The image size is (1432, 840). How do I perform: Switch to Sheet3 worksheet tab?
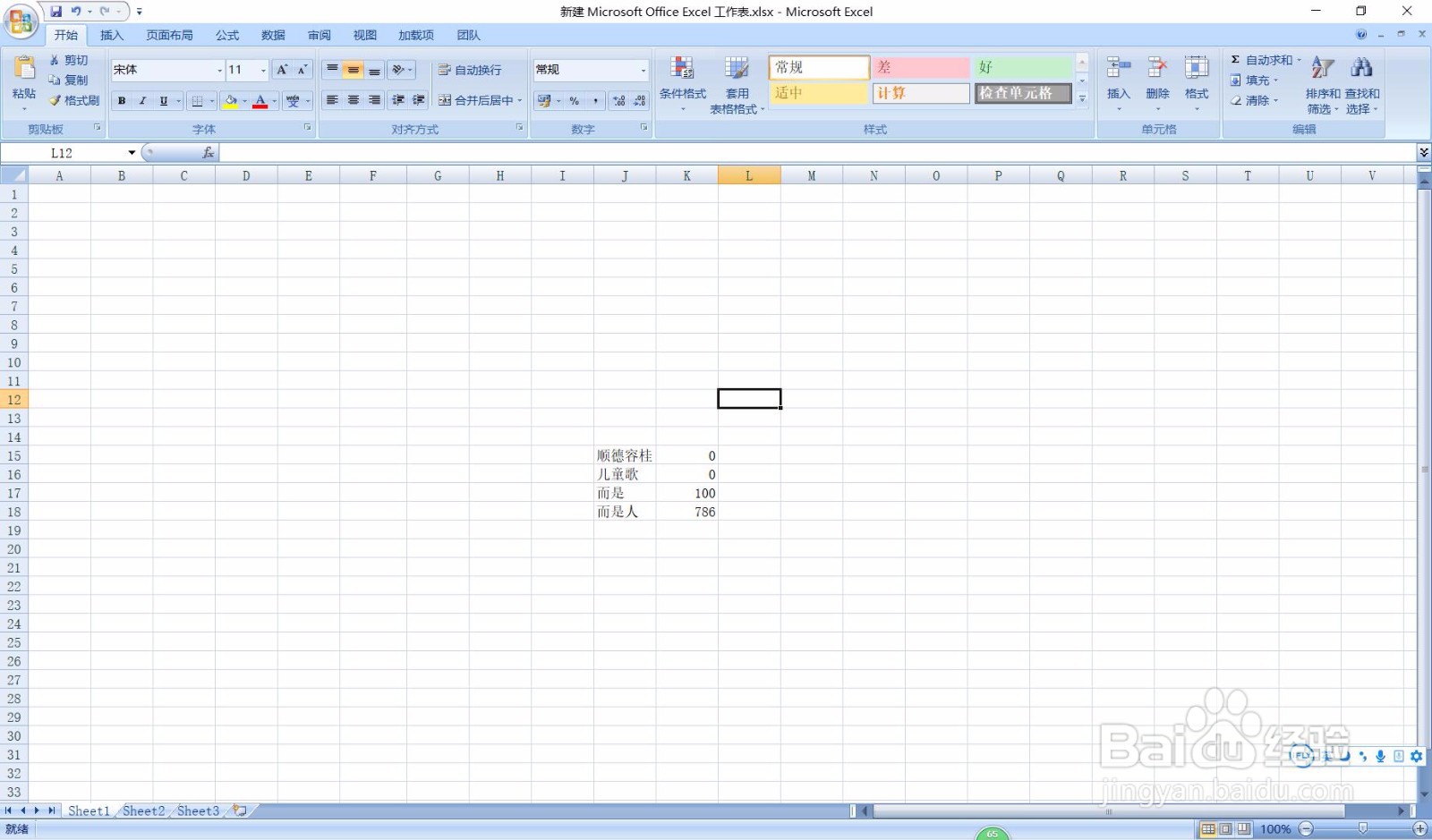[x=198, y=810]
